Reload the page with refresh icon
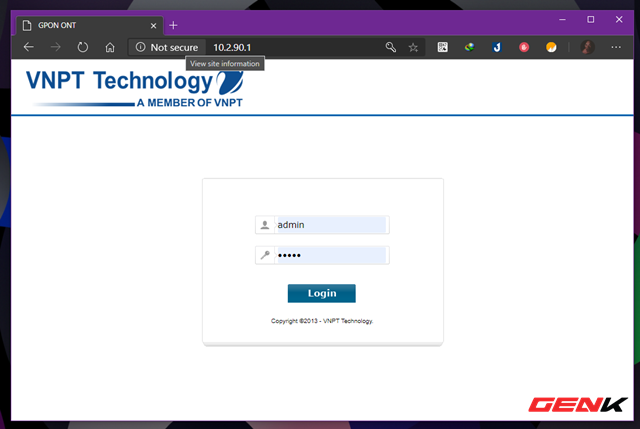The width and height of the screenshot is (640, 429). (x=82, y=47)
